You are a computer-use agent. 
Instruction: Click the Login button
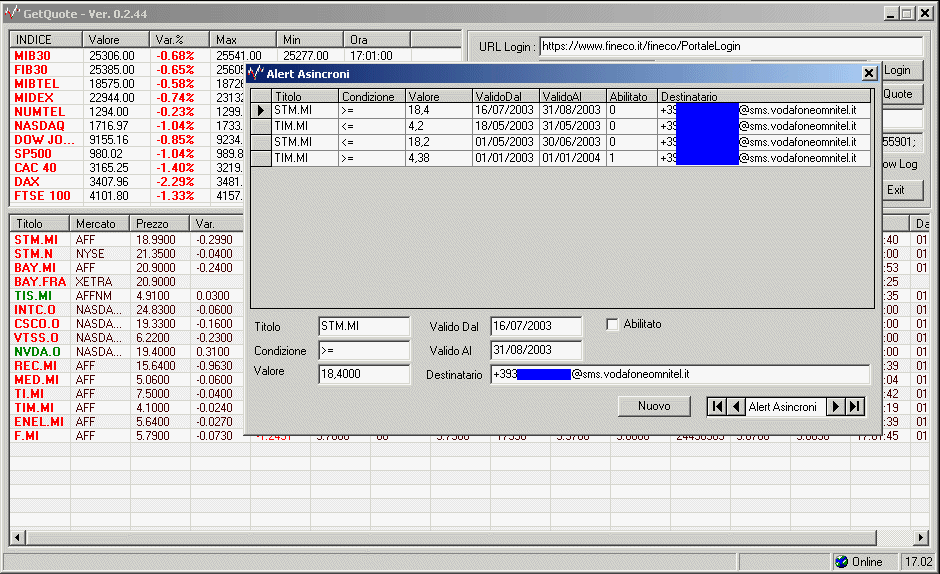(897, 70)
